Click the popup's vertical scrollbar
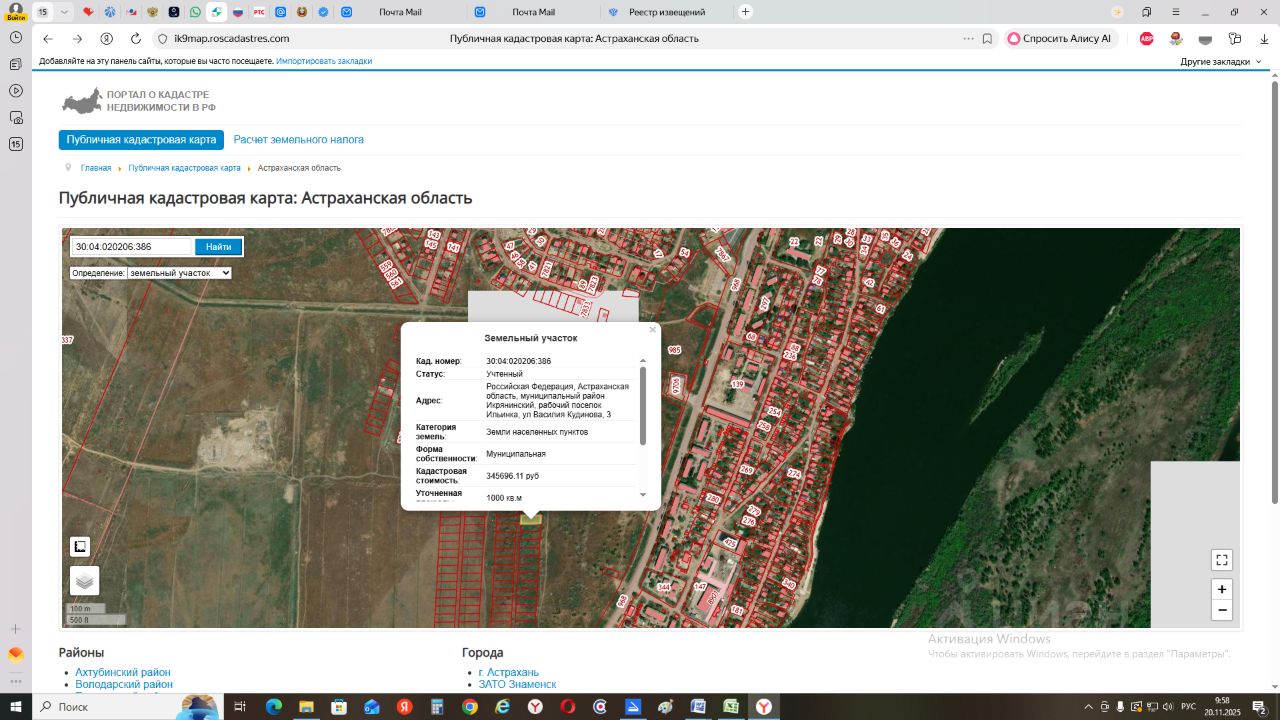Screen dimensions: 1280x720 (643, 405)
